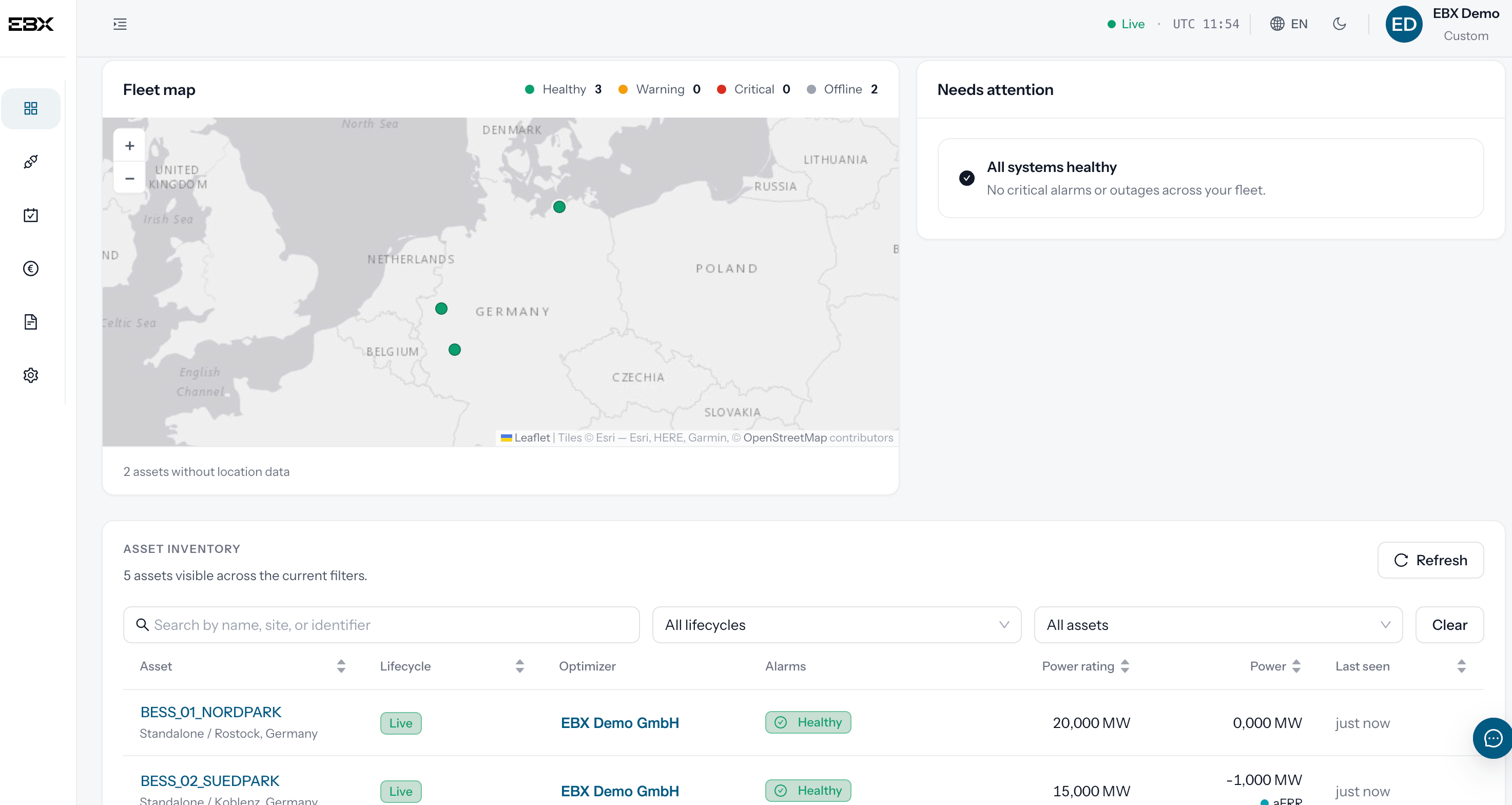Screen dimensions: 1512x805
Task: Open EBX Demo GmbH optimizer for SUEDPARK
Action: coord(620,791)
